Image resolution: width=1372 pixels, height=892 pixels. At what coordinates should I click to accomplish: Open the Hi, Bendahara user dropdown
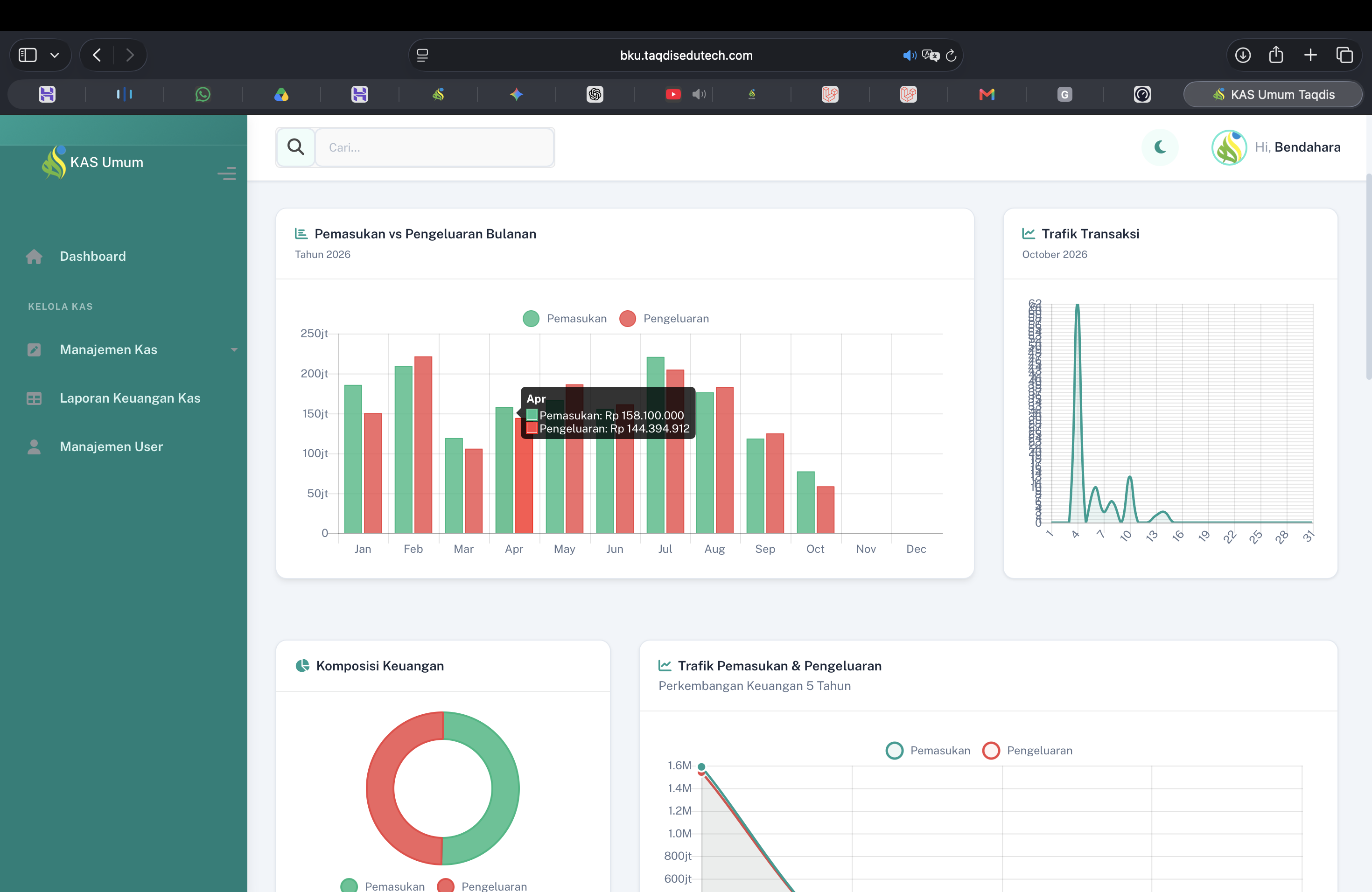pyautogui.click(x=1298, y=147)
